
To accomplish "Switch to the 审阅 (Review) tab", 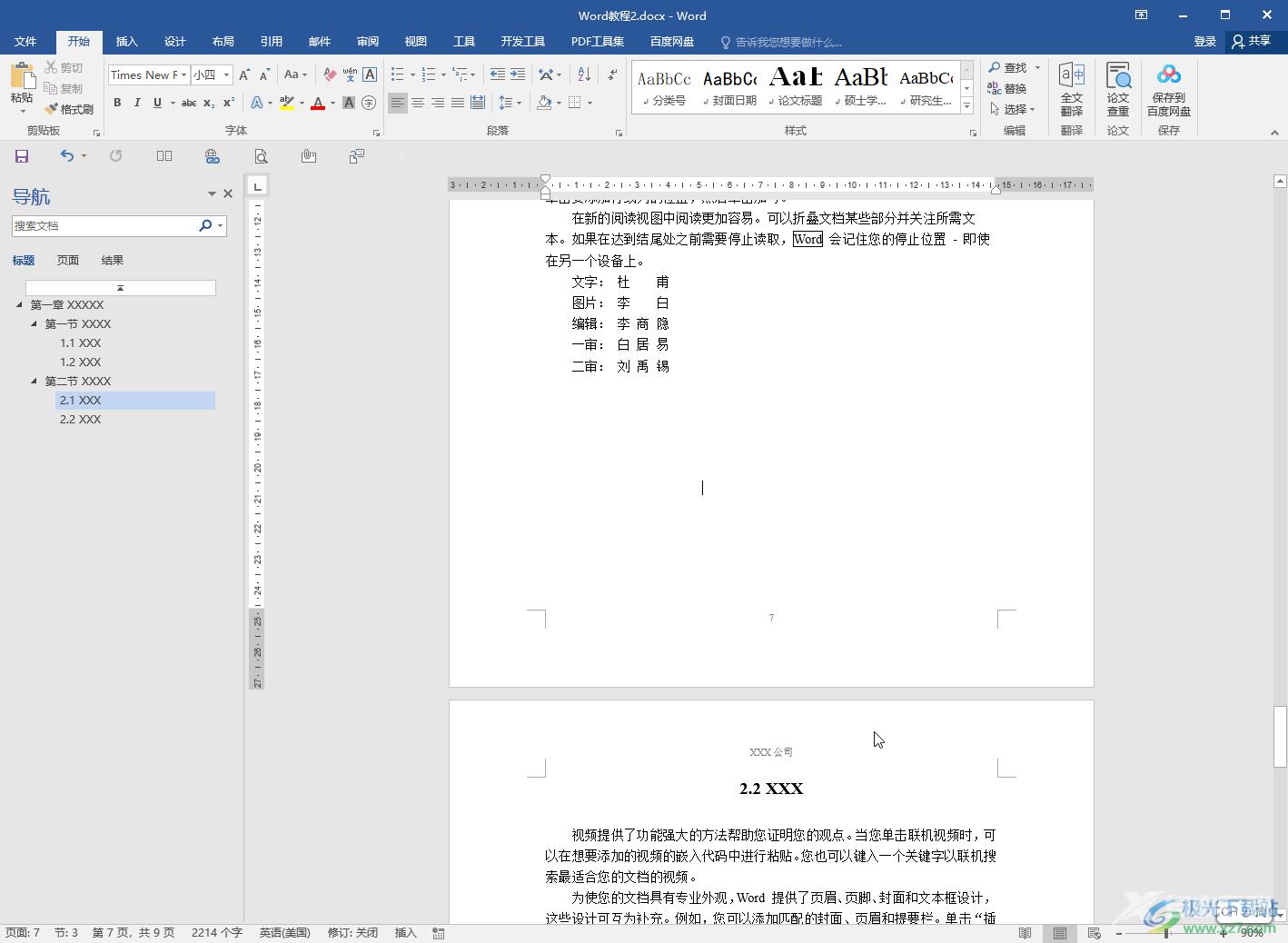I will (x=368, y=42).
